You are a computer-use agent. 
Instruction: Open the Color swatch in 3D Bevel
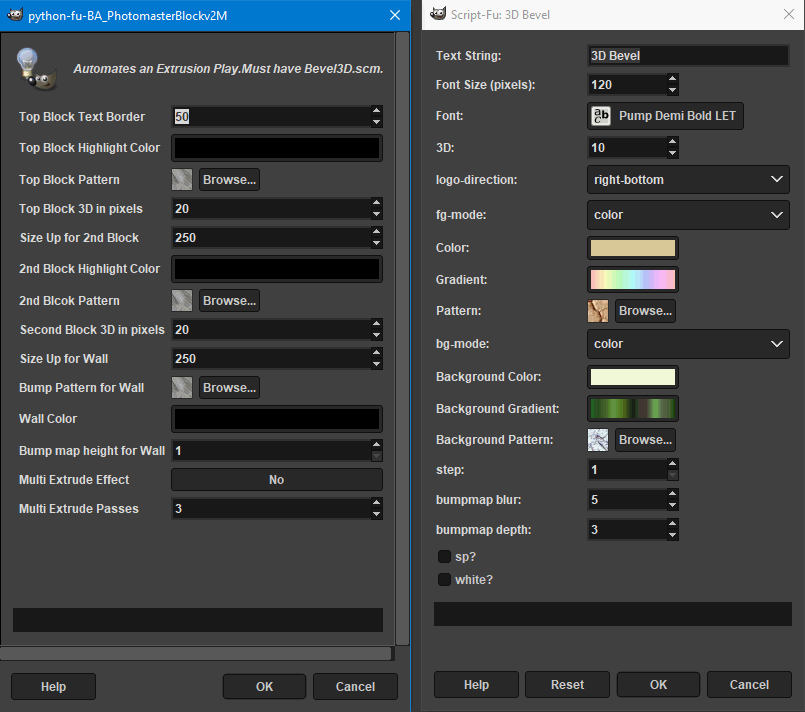[632, 248]
